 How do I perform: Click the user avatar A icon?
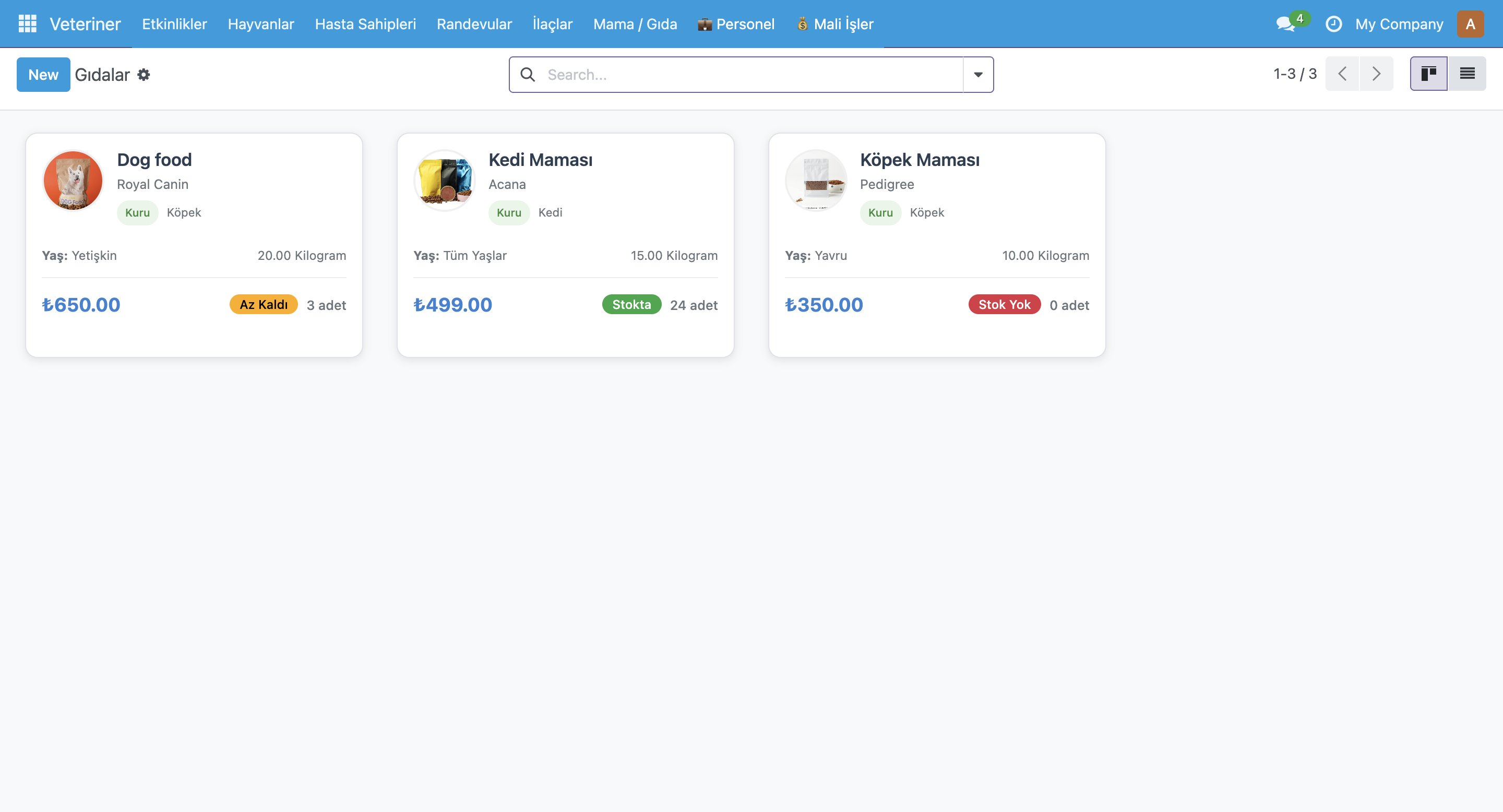pyautogui.click(x=1470, y=24)
